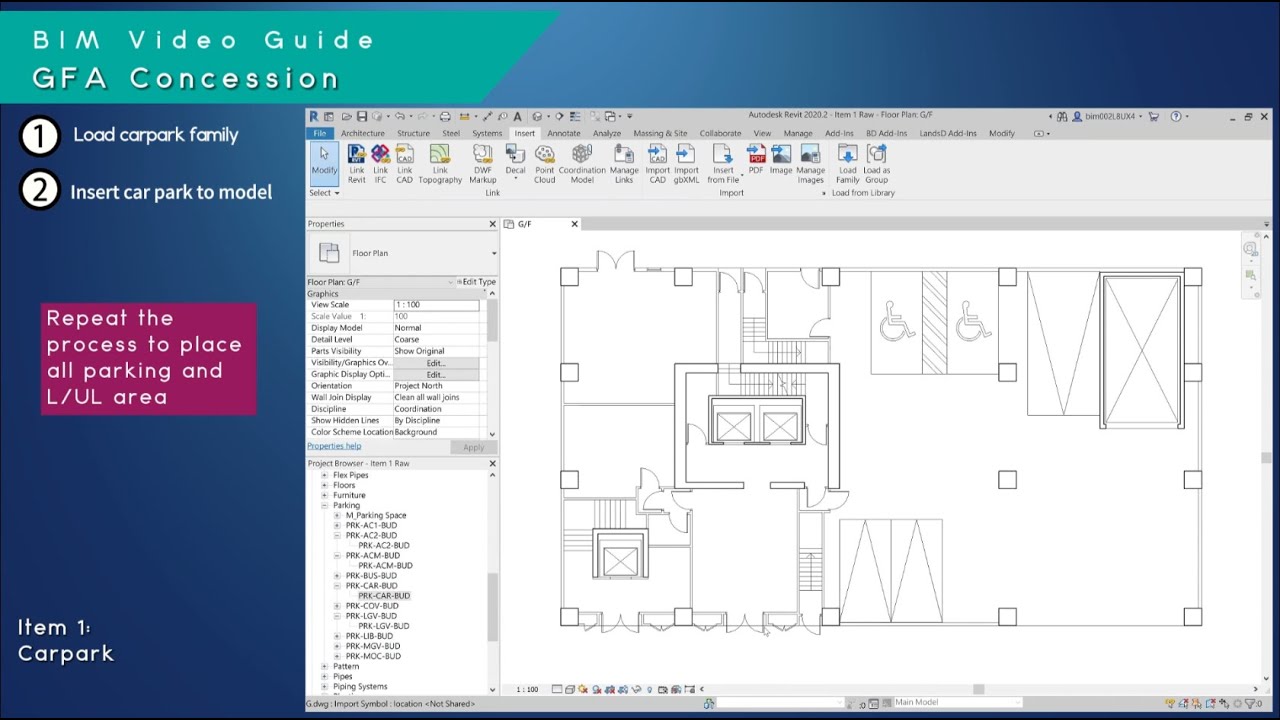1280x720 pixels.
Task: Open the Help question mark icon
Action: (1176, 117)
